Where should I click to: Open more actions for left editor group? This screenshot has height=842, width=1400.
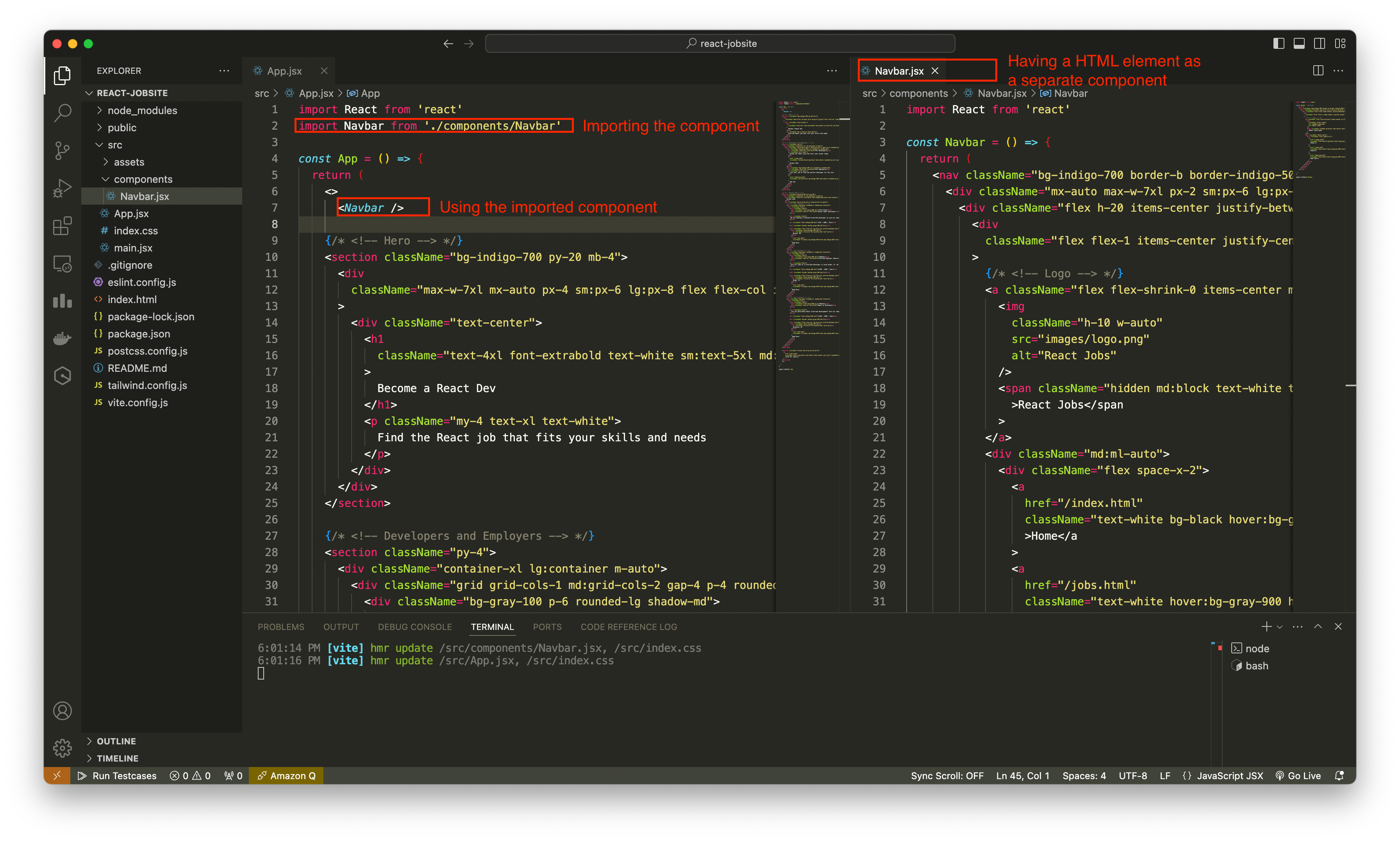832,70
